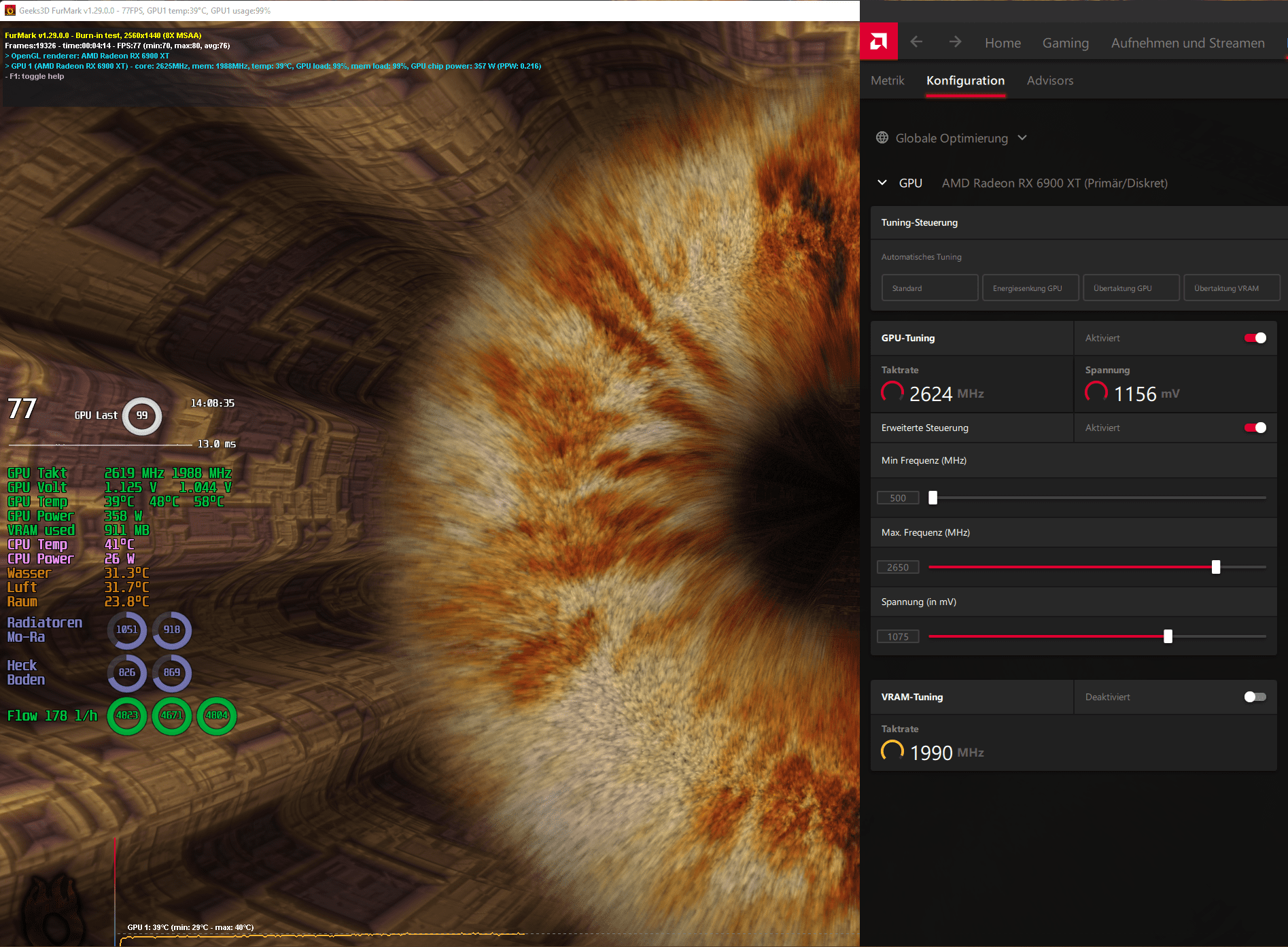Click the AMD Radeon RX 6900 XT label
The height and width of the screenshot is (947, 1288).
coord(1054,183)
